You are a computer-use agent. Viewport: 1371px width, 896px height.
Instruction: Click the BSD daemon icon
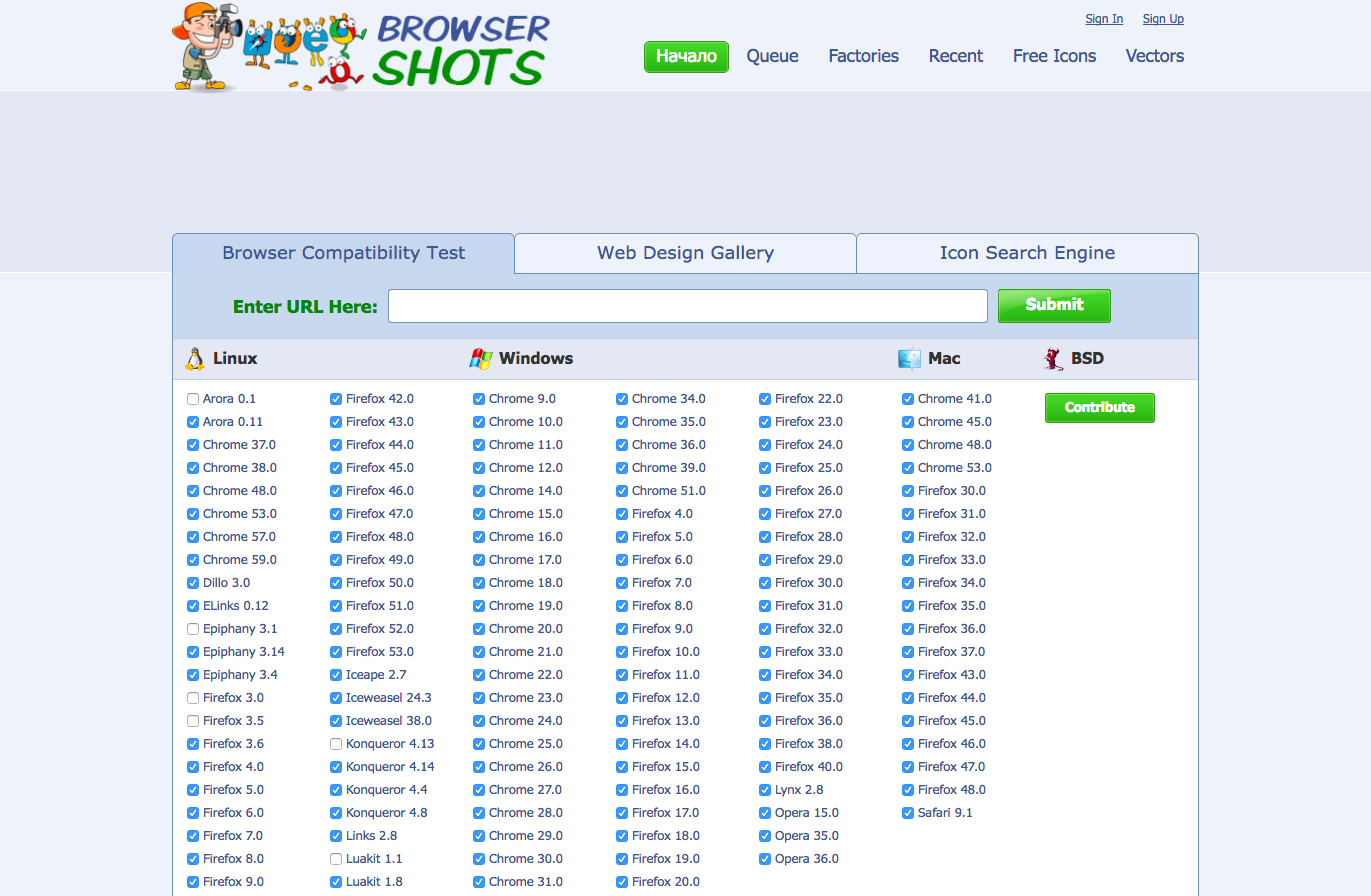pyautogui.click(x=1053, y=359)
